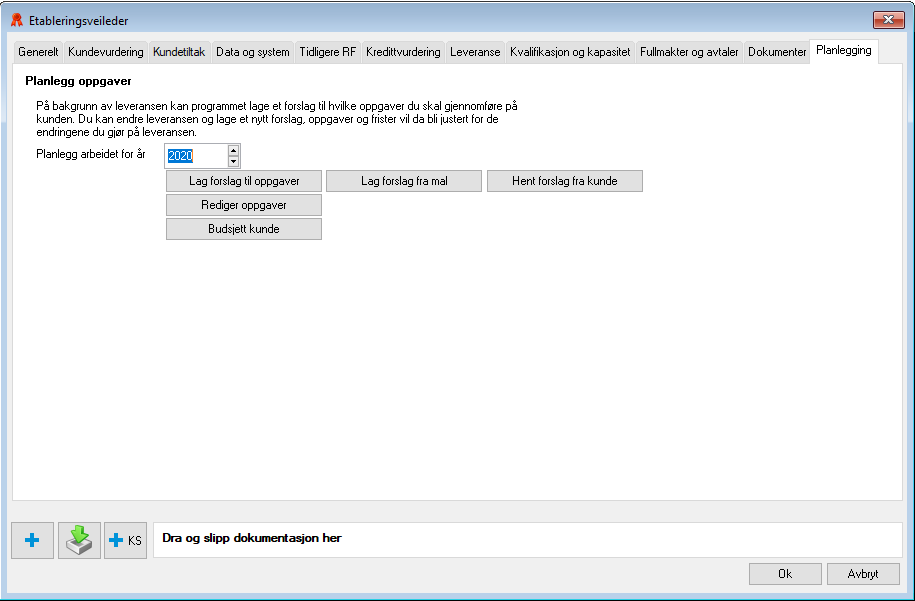Click the plus KS button

pyautogui.click(x=125, y=540)
